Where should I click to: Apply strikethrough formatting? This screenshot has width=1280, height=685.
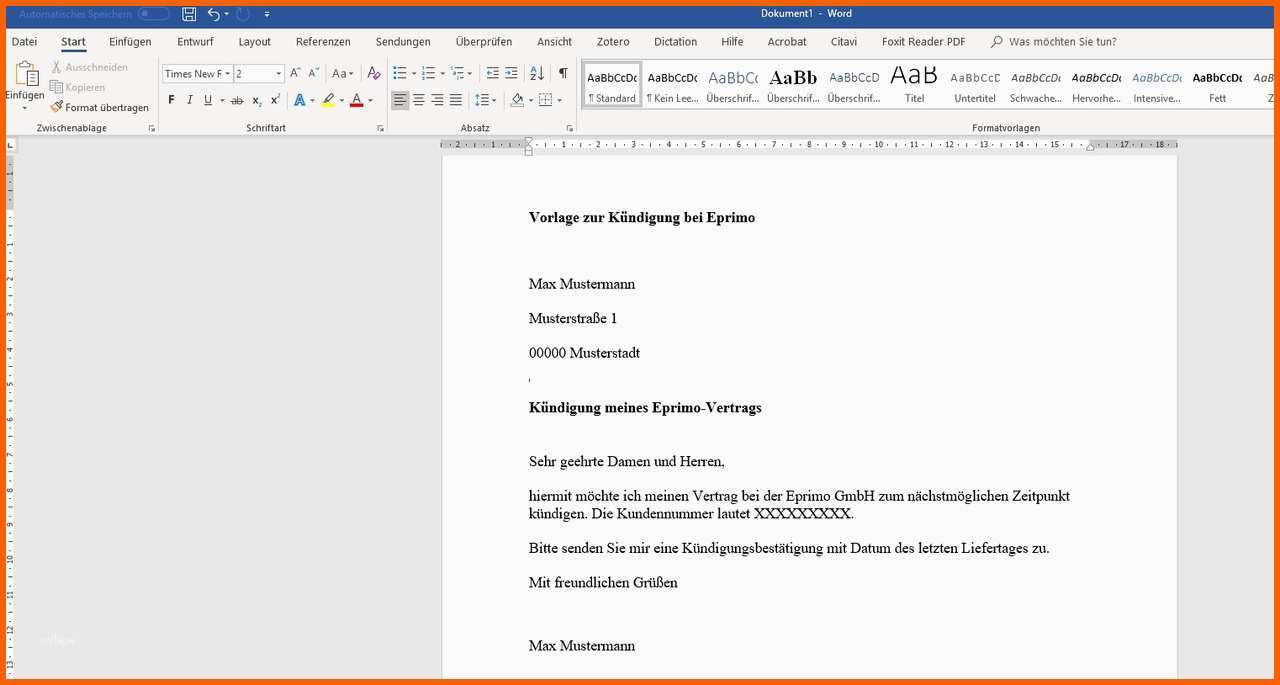[x=237, y=100]
